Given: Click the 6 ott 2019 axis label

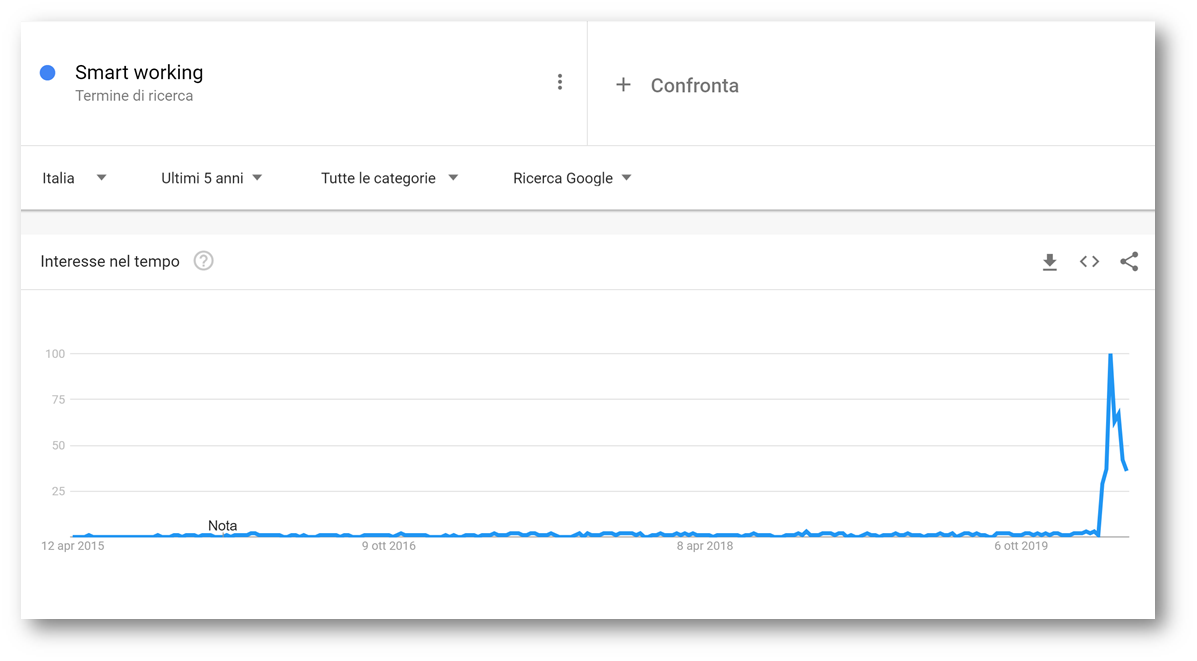Looking at the screenshot, I should click(1021, 546).
